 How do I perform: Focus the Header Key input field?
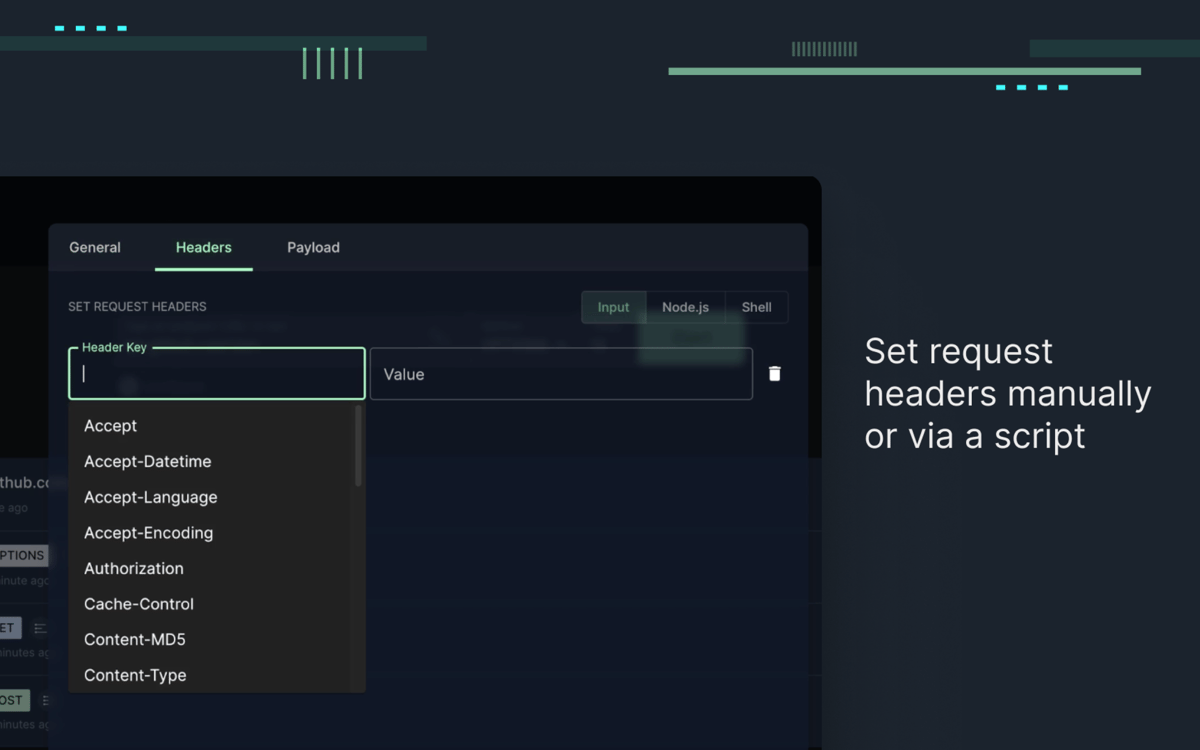tap(216, 375)
